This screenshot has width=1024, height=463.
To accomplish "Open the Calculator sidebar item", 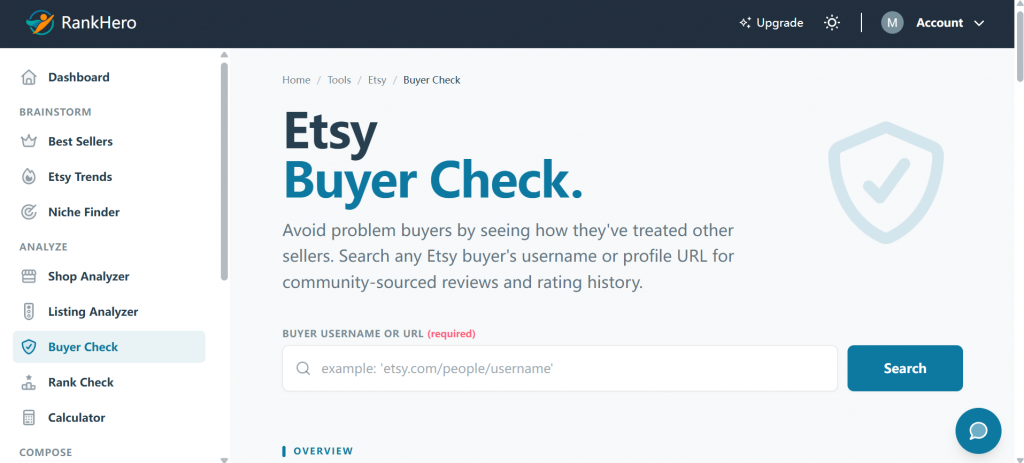I will click(x=109, y=417).
